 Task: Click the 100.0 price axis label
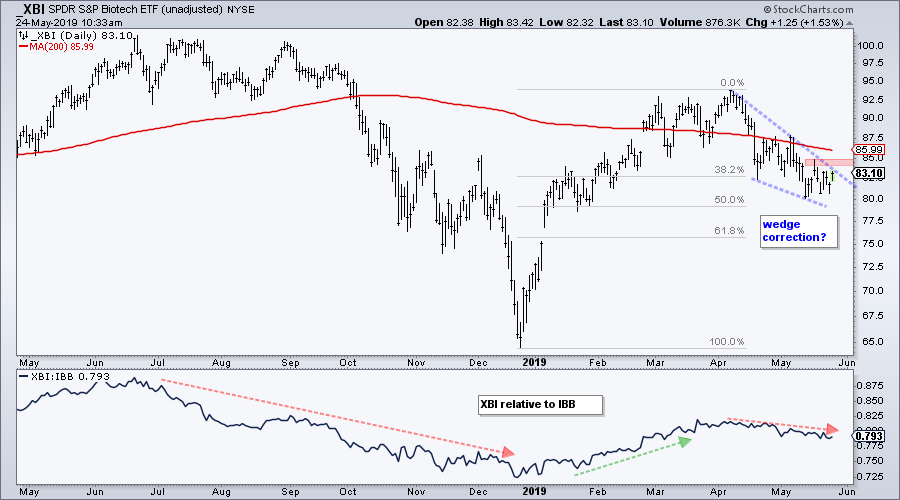coord(869,45)
